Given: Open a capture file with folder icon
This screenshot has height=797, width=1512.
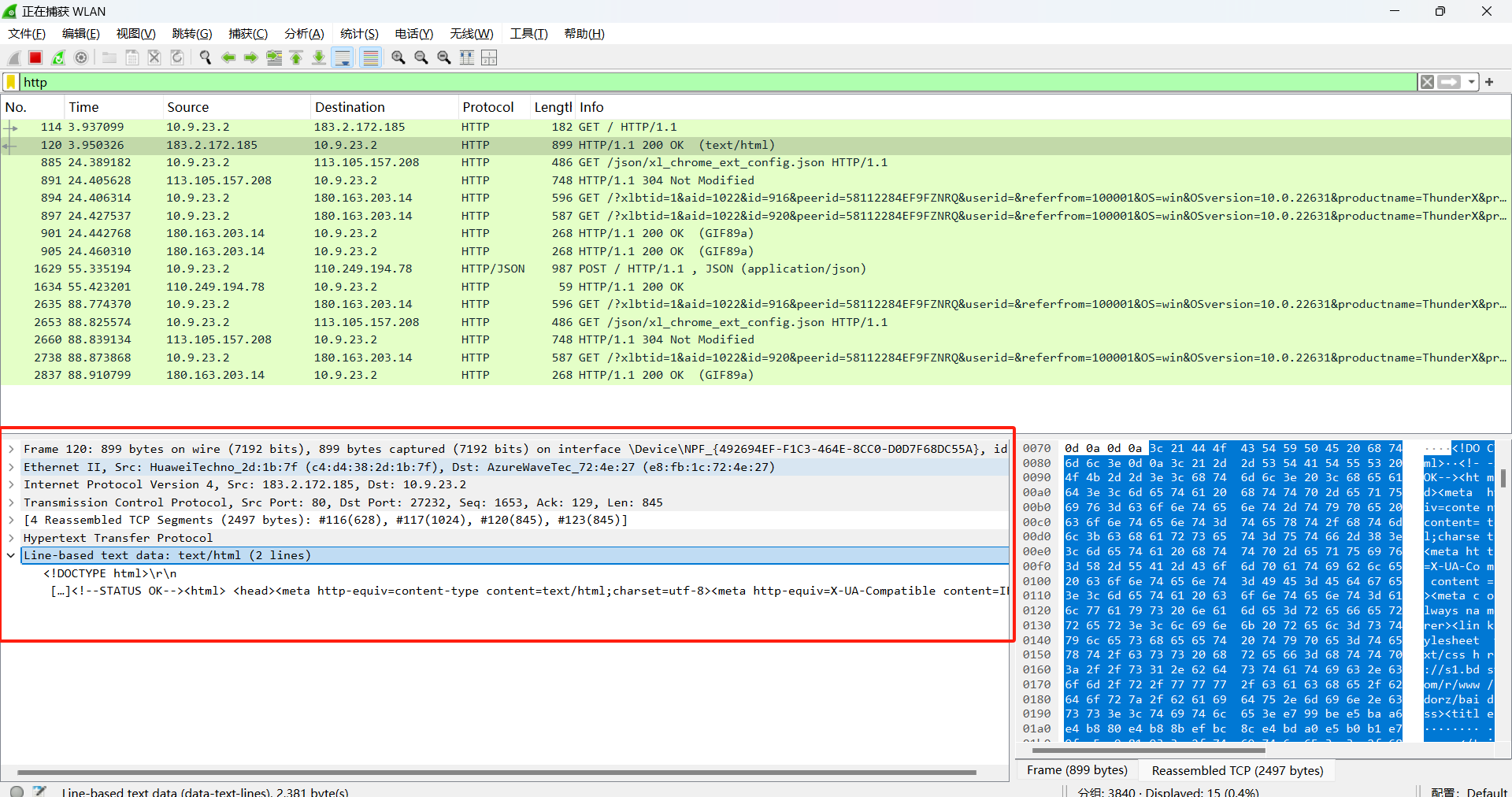Looking at the screenshot, I should click(x=109, y=57).
